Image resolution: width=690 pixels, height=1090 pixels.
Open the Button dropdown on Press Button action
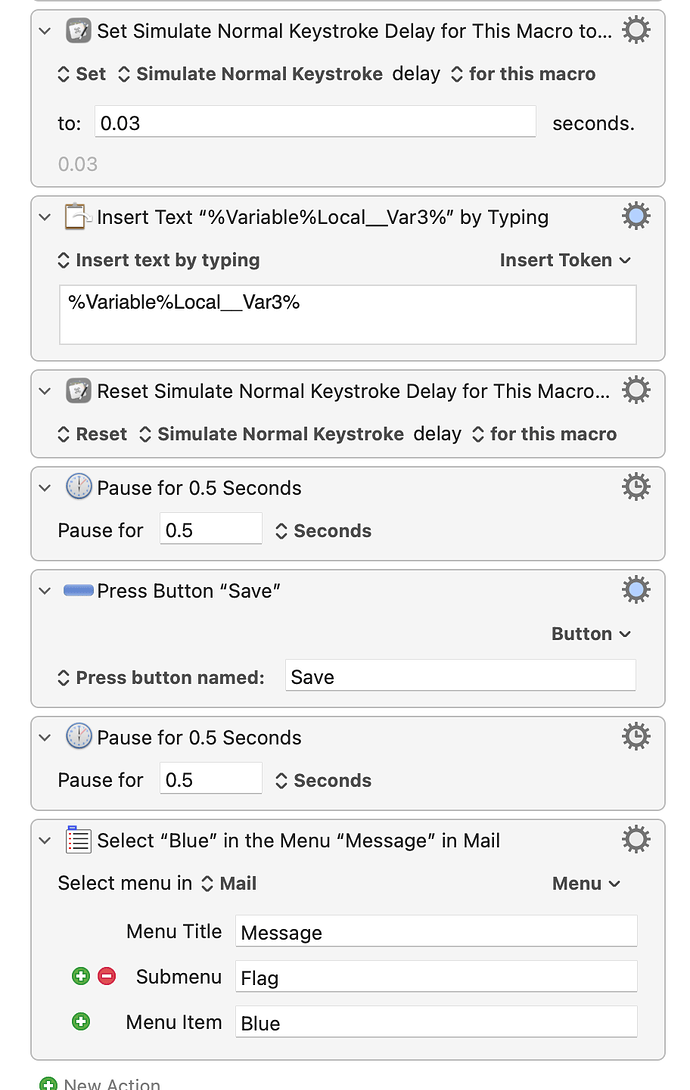click(591, 634)
